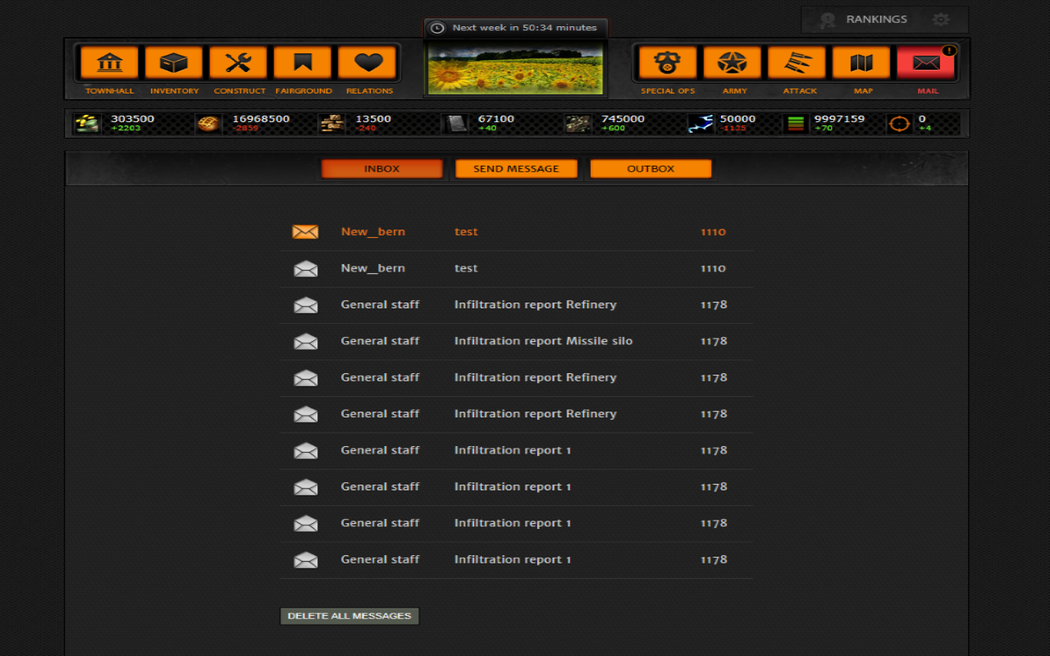Switch to the Inbox tab
The height and width of the screenshot is (656, 1050).
(x=382, y=169)
